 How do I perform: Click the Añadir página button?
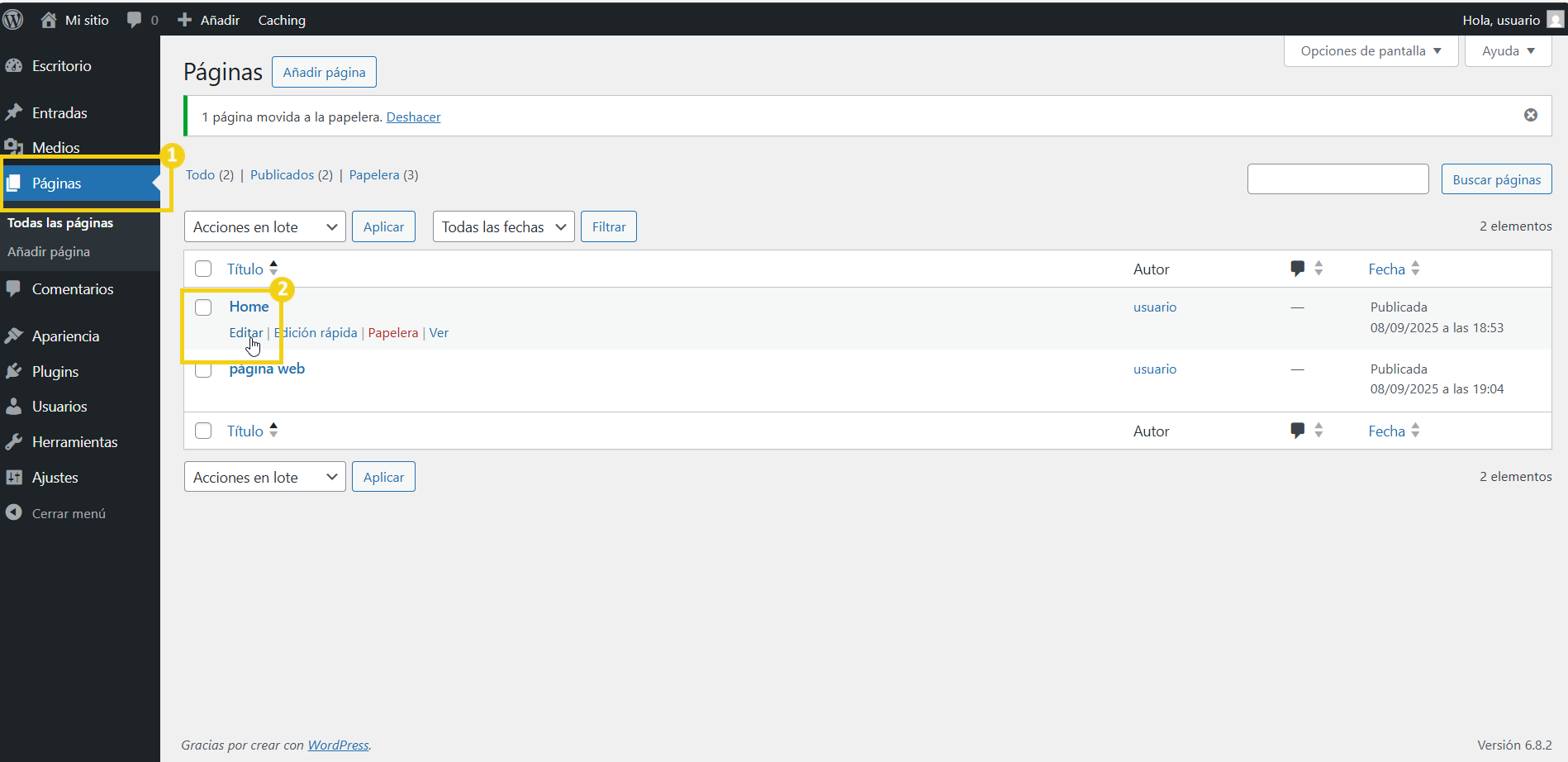point(324,73)
